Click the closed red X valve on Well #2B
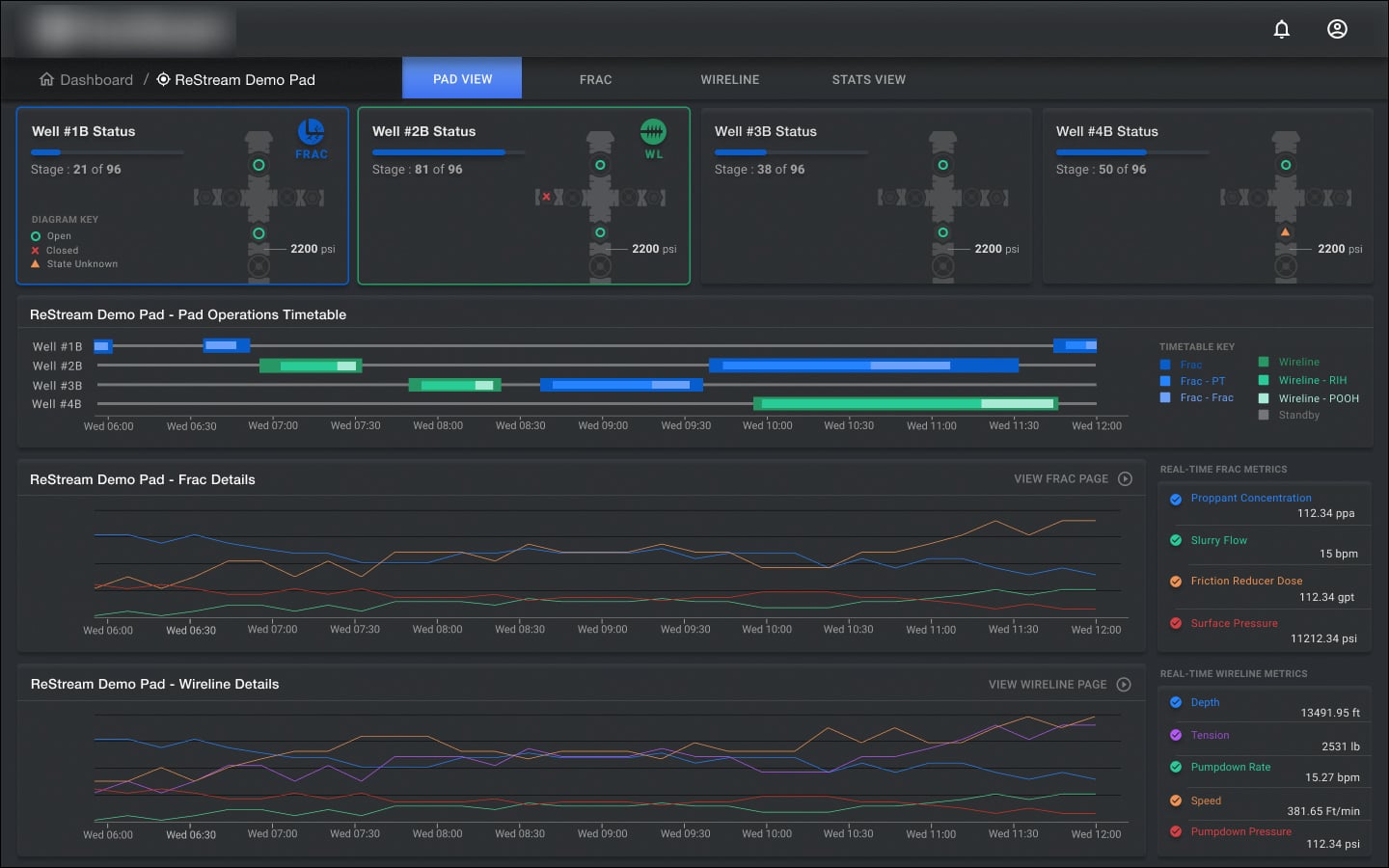 tap(546, 197)
